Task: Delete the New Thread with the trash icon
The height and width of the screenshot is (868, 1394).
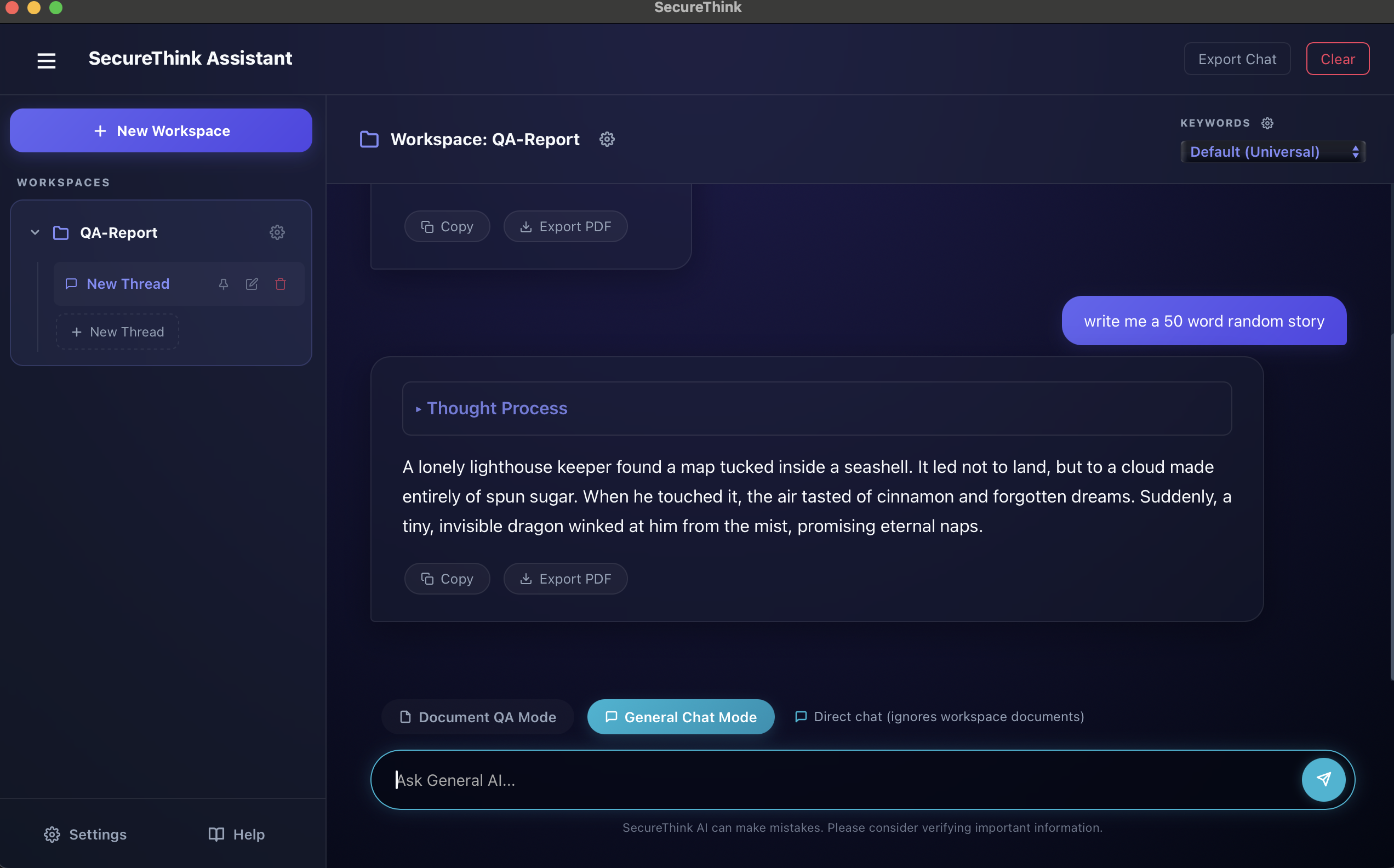Action: 281,284
